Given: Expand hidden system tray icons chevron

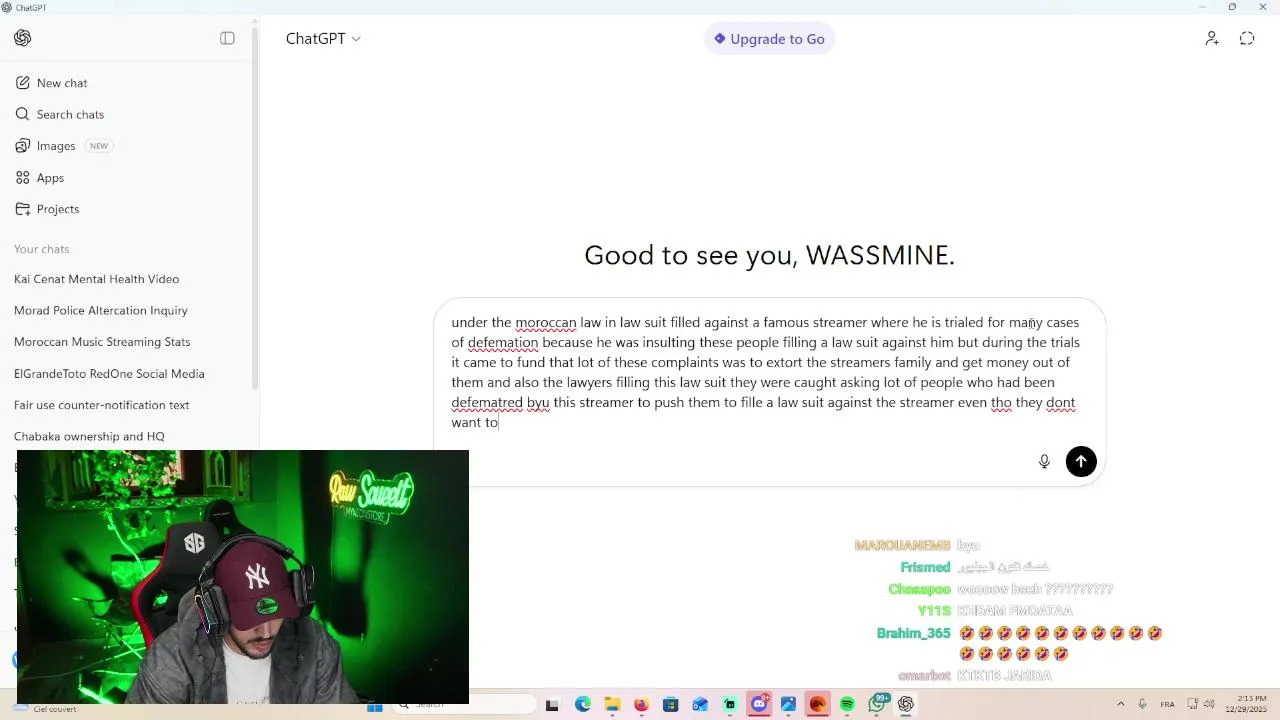Looking at the screenshot, I should pyautogui.click(x=1120, y=705).
